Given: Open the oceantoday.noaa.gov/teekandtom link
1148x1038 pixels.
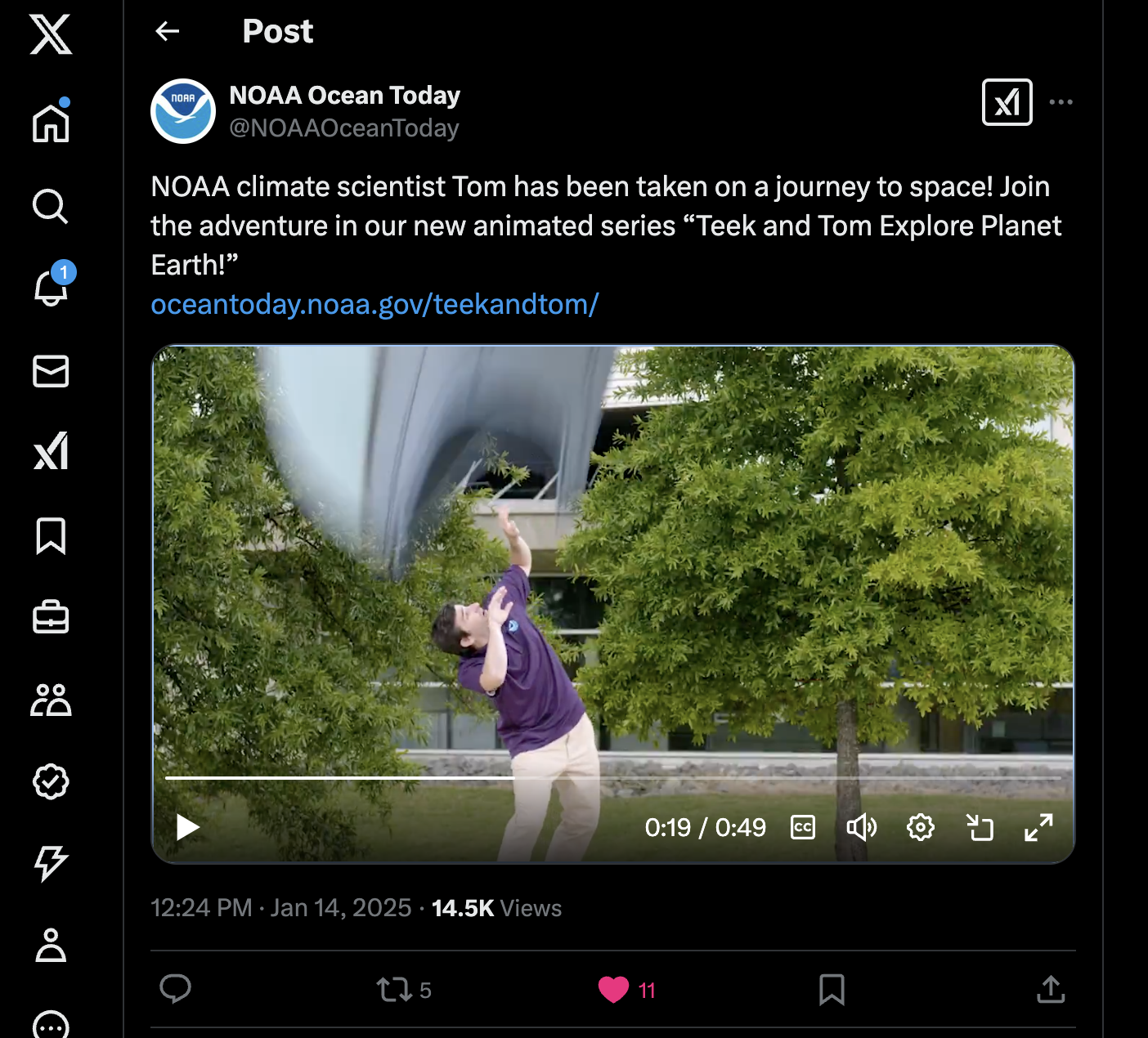Looking at the screenshot, I should click(374, 304).
